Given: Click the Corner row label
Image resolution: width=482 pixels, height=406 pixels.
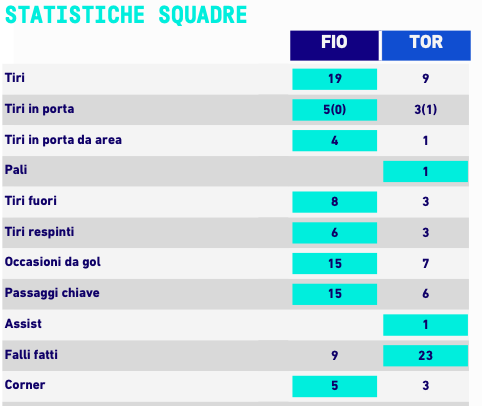Looking at the screenshot, I should [x=25, y=385].
